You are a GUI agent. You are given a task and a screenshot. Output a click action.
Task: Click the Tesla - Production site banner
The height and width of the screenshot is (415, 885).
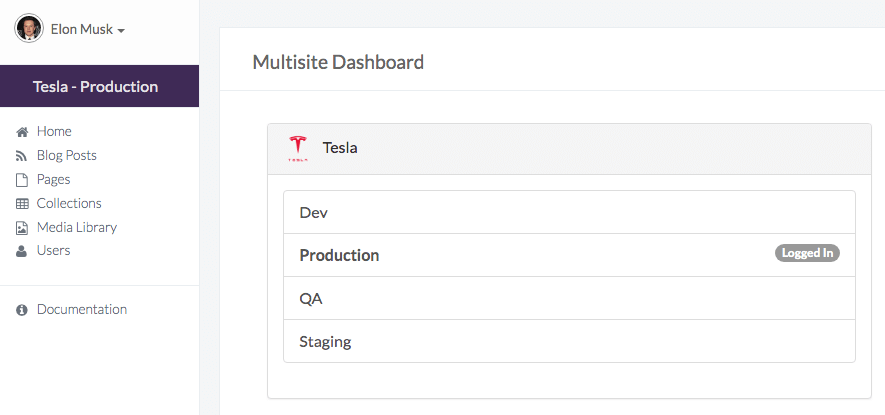click(x=99, y=86)
